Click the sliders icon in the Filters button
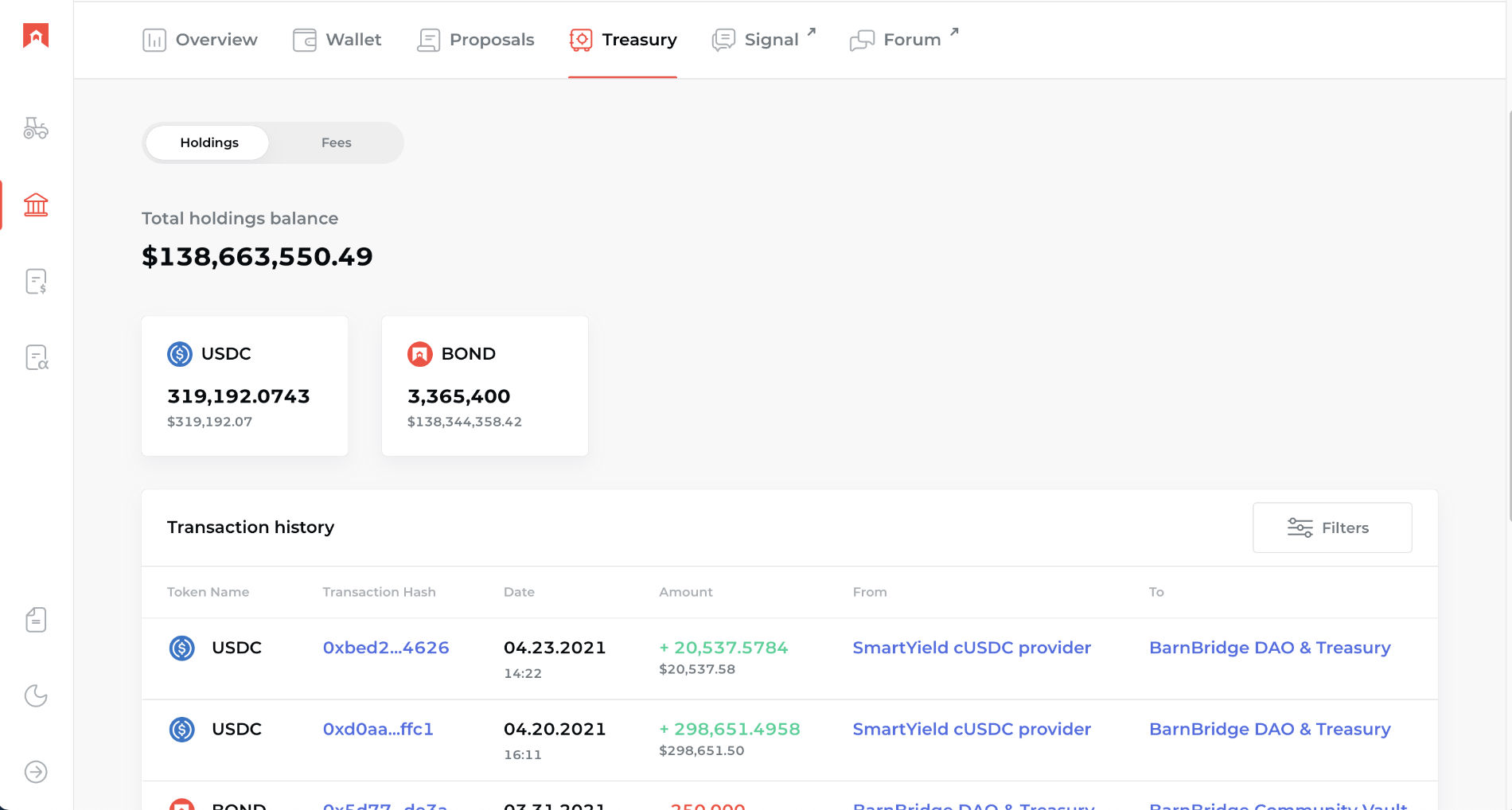Image resolution: width=1512 pixels, height=810 pixels. click(1300, 528)
